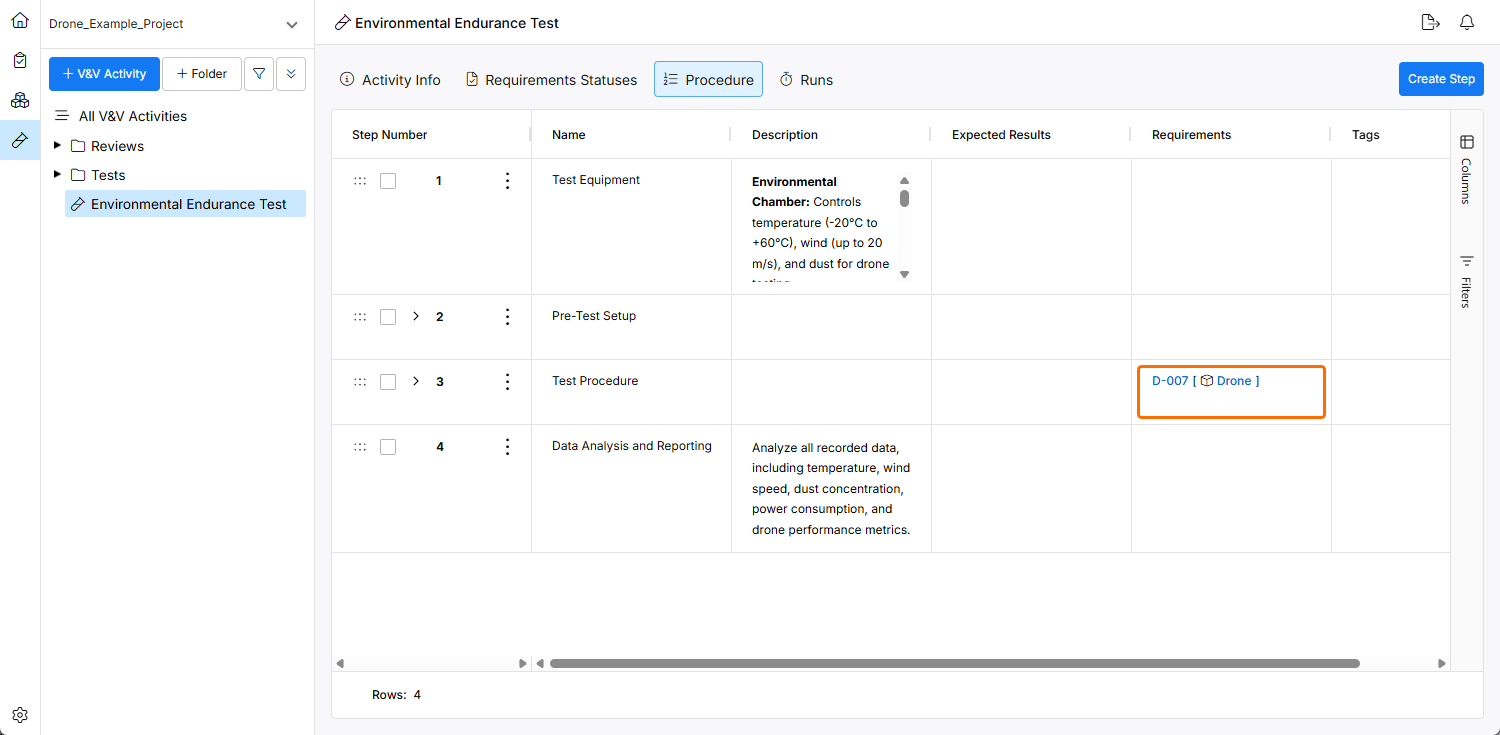Expand step 2 Pre-Test Setup row
The width and height of the screenshot is (1500, 735).
point(416,317)
